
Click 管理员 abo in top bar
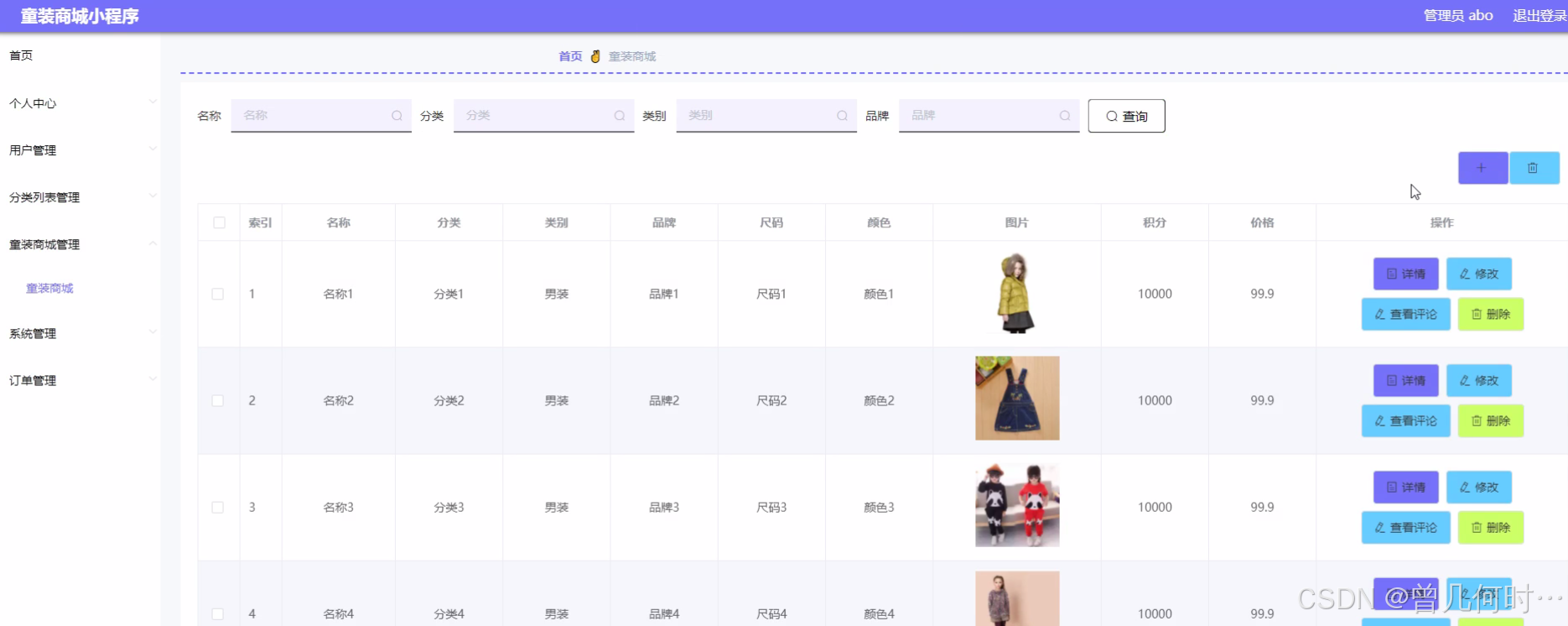(1458, 15)
